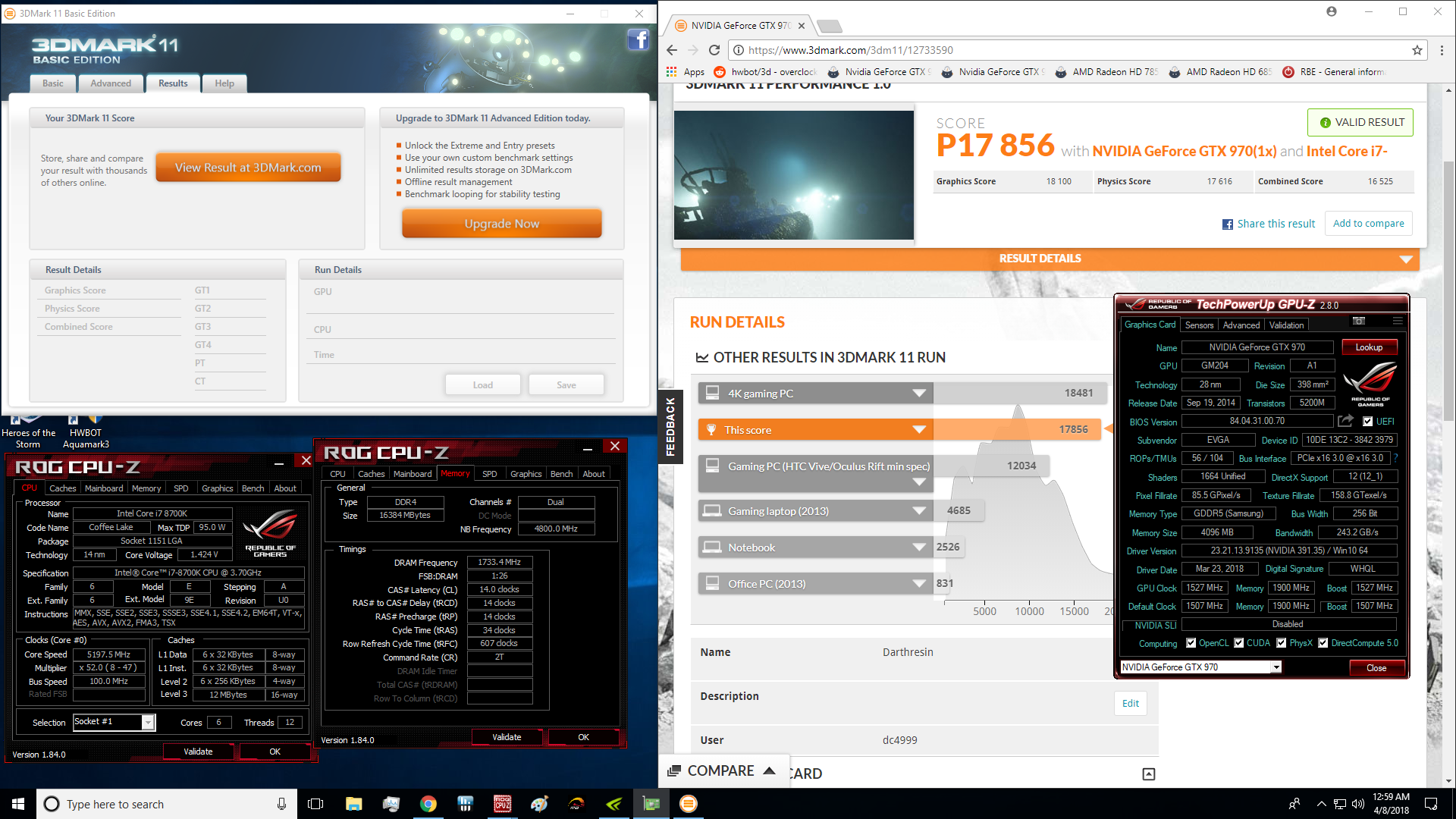Expand the Office PC (2013) row
This screenshot has width=1456, height=819.
[919, 584]
